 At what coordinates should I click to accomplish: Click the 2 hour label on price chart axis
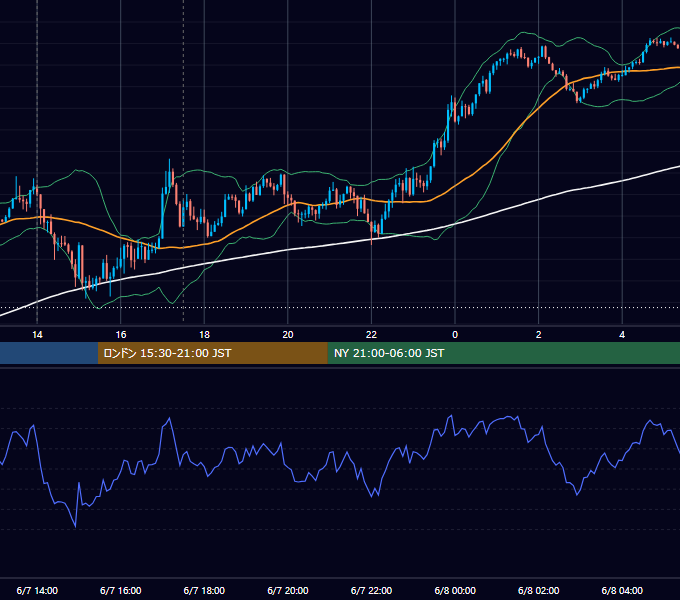(x=539, y=335)
